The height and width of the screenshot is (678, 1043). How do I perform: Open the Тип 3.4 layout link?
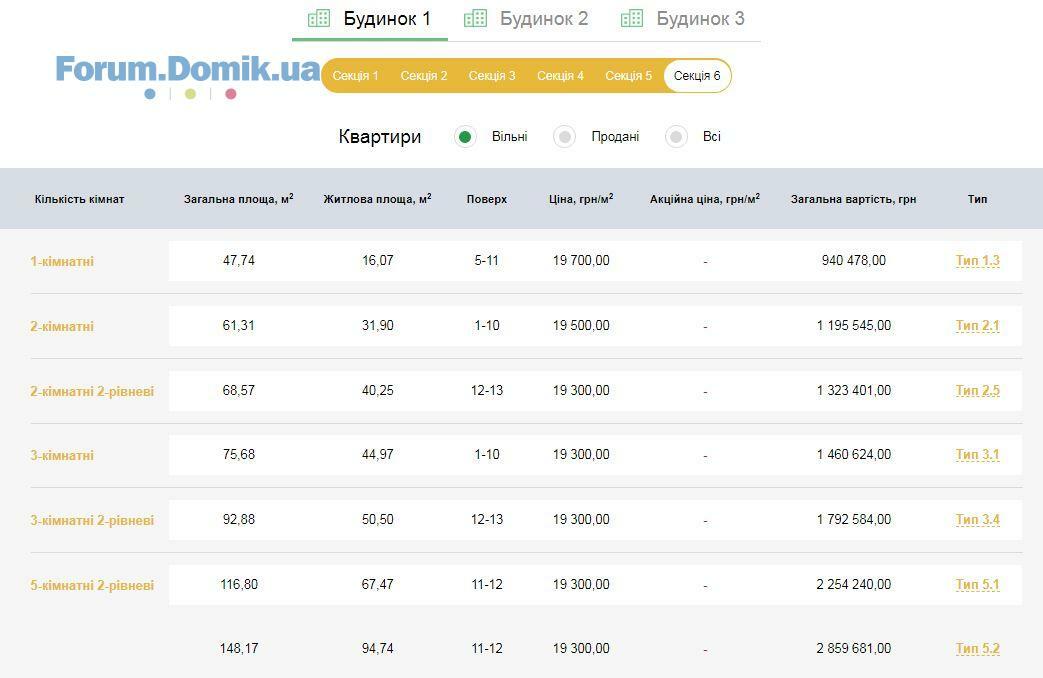(977, 519)
